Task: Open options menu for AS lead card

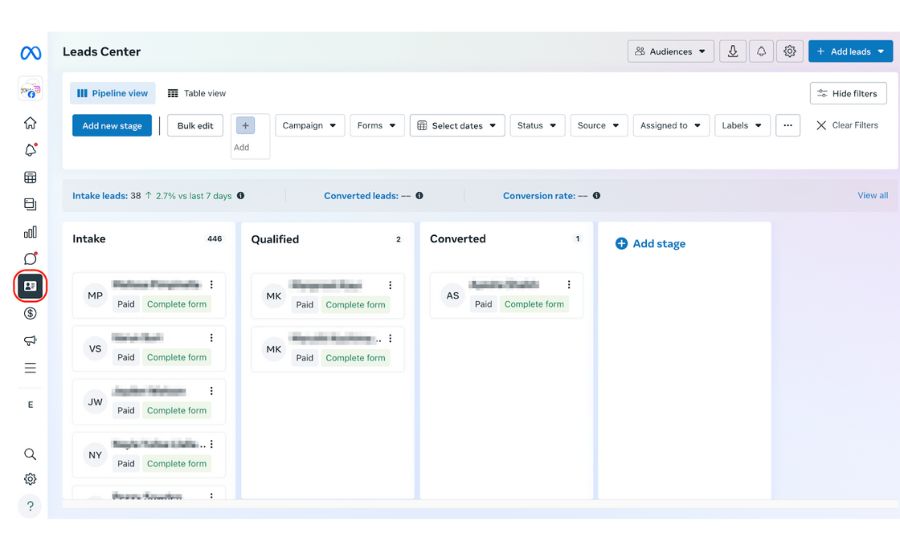Action: tap(568, 284)
